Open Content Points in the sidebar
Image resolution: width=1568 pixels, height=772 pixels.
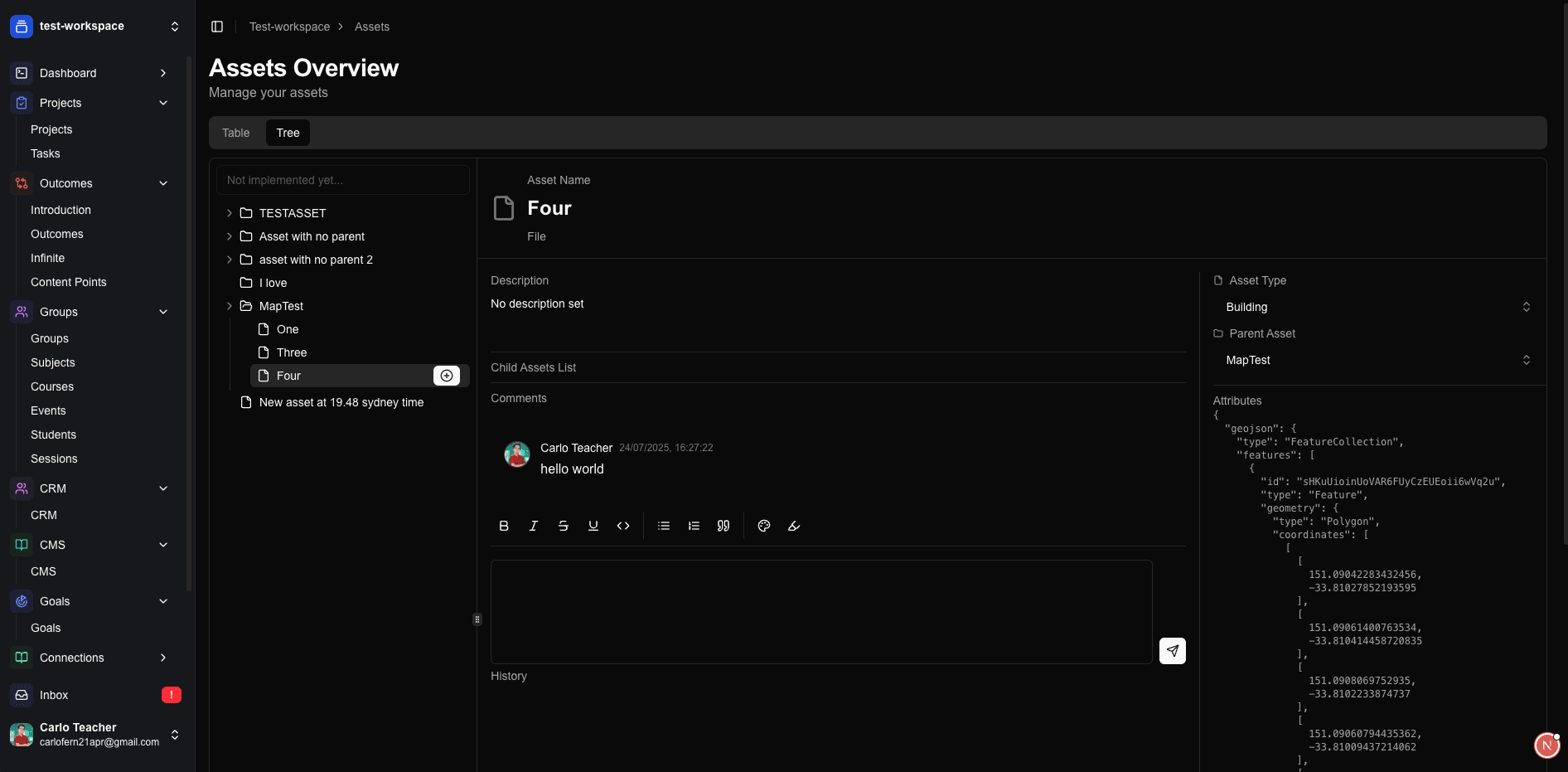(x=69, y=282)
